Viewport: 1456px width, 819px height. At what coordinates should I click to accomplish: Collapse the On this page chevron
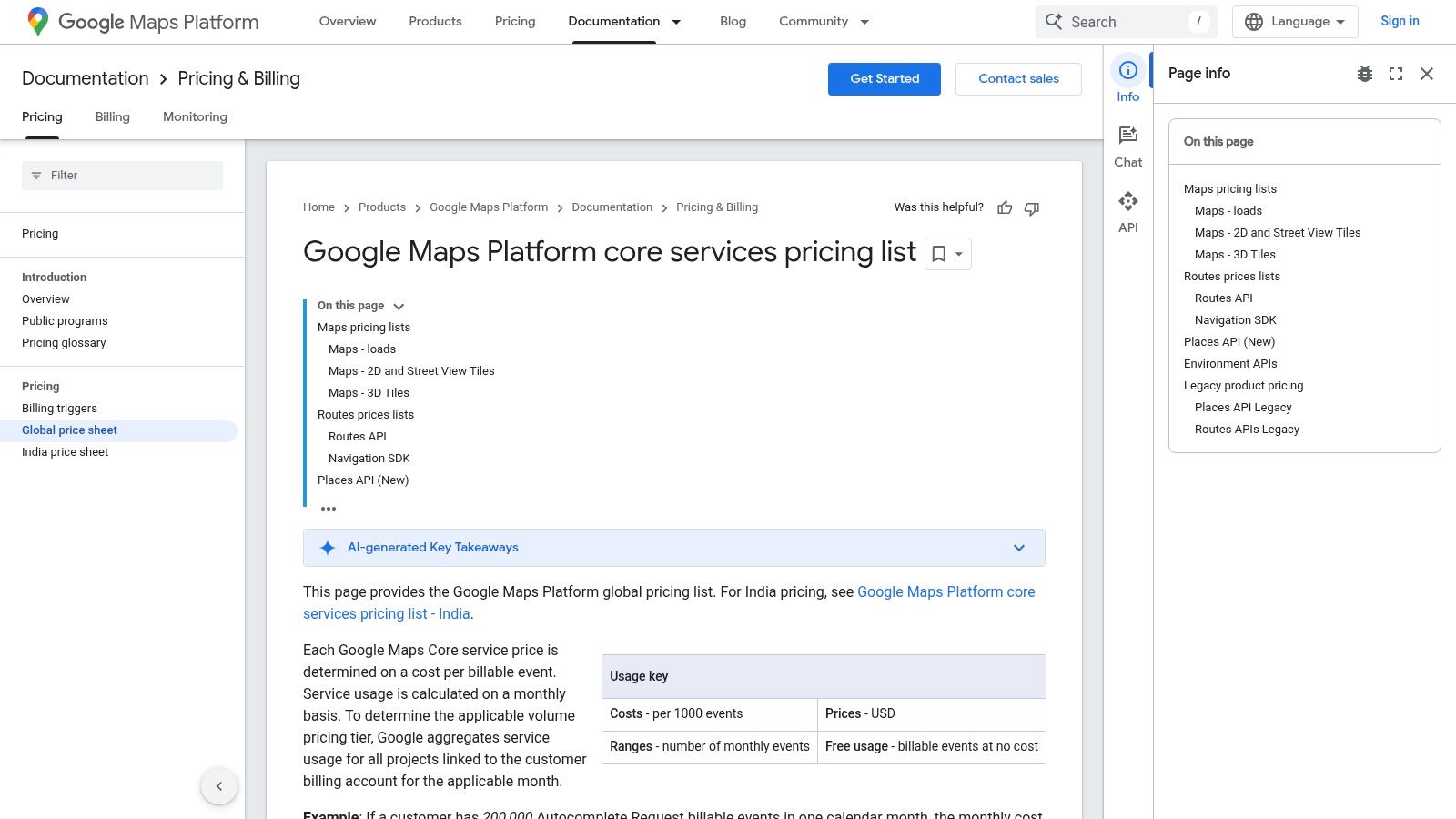pyautogui.click(x=399, y=307)
